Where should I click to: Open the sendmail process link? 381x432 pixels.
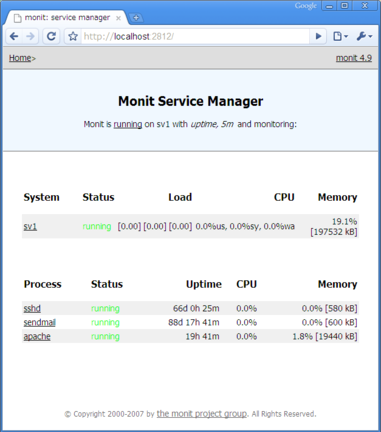pyautogui.click(x=39, y=322)
